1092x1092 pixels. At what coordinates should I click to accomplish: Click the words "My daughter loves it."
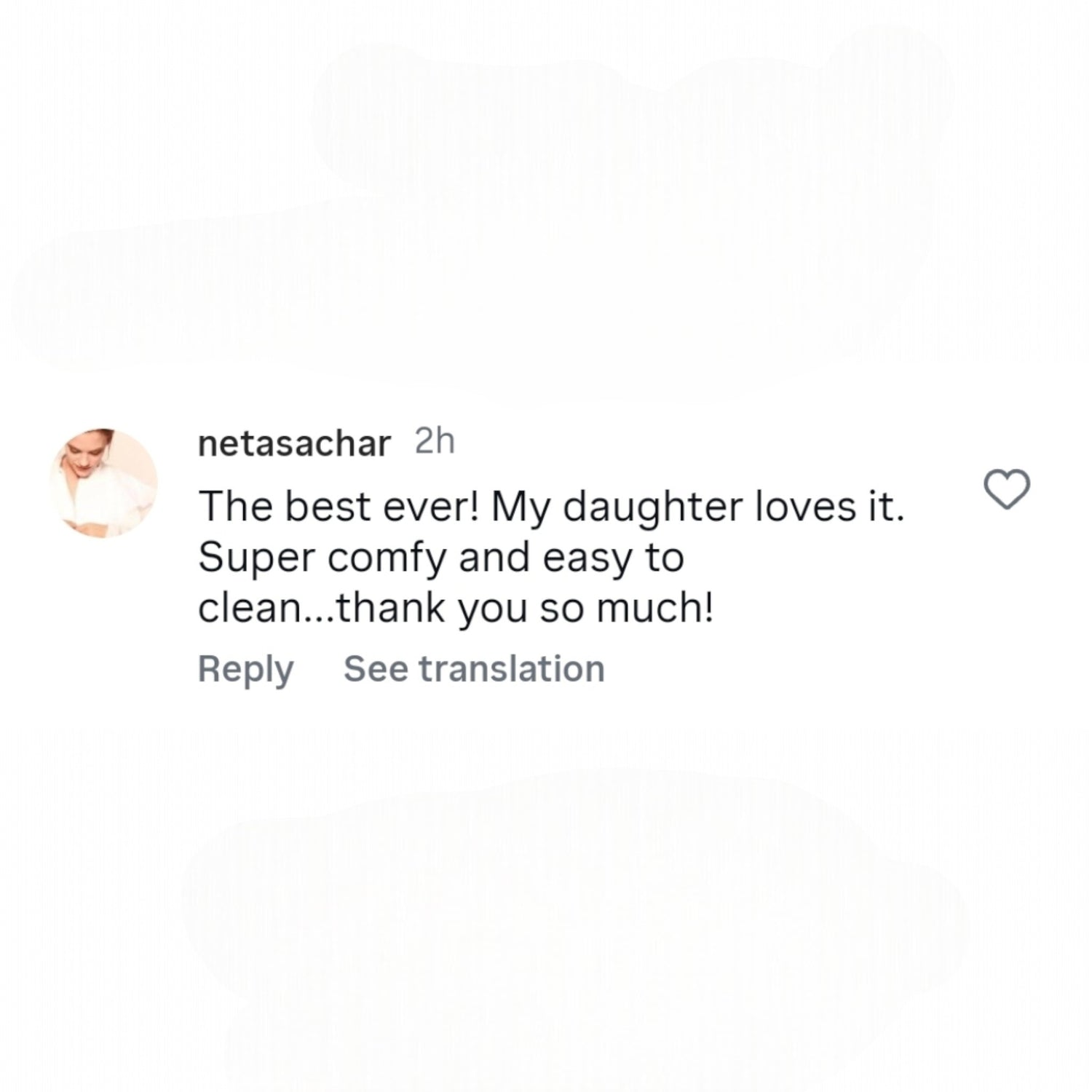697,507
